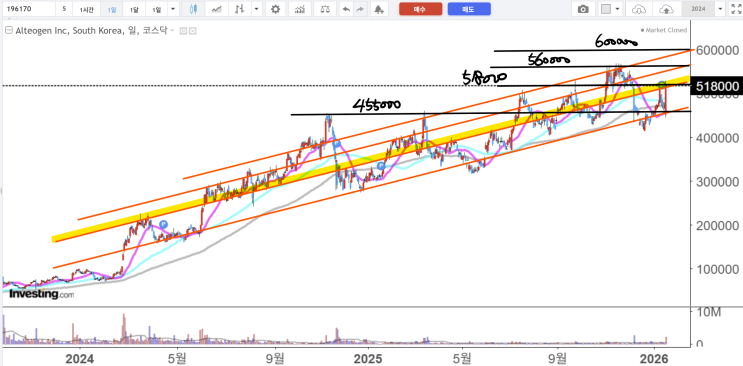Select the candlestick chart type icon
The height and width of the screenshot is (366, 743).
point(192,9)
